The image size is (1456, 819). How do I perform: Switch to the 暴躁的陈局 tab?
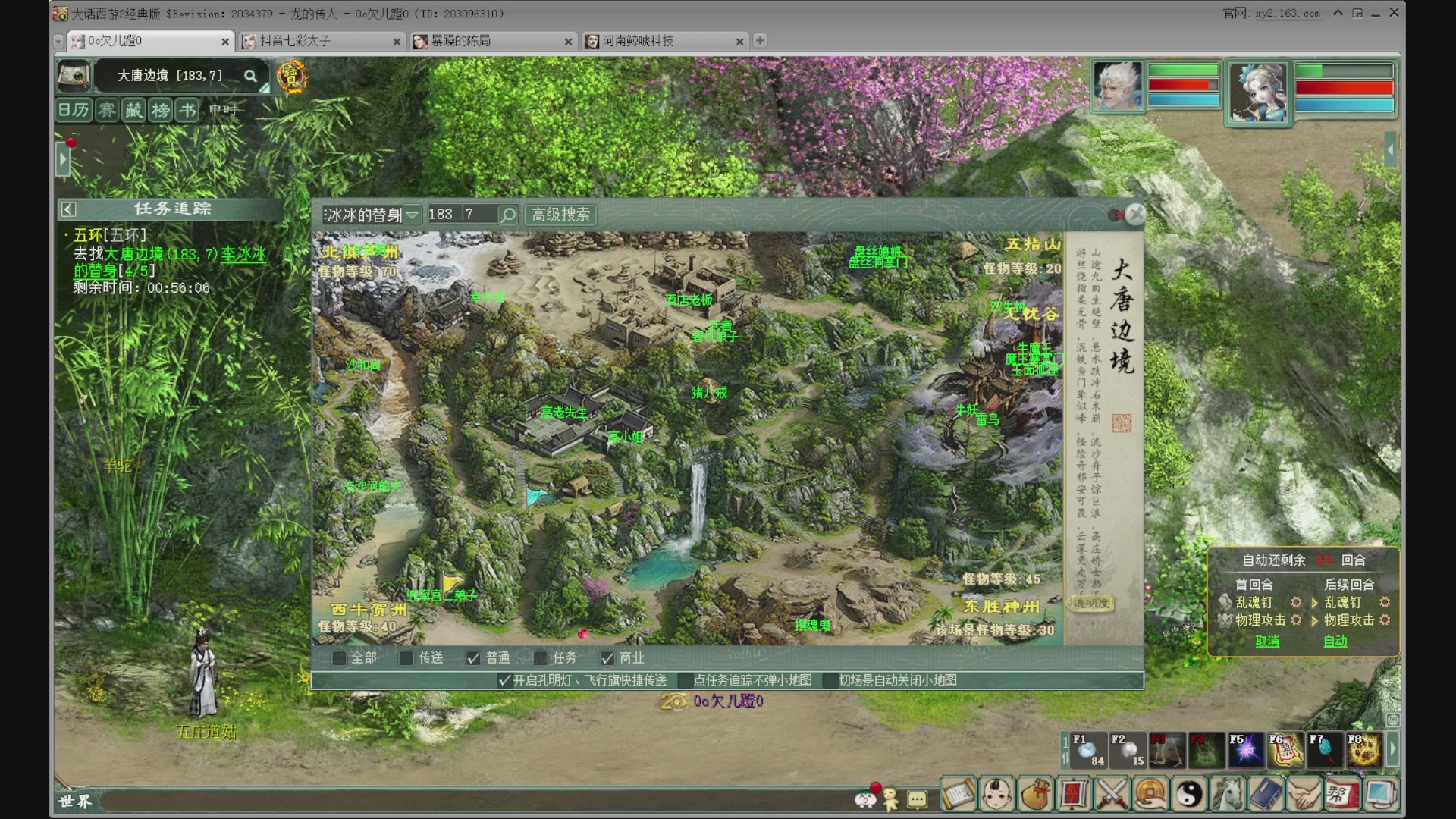click(x=493, y=41)
